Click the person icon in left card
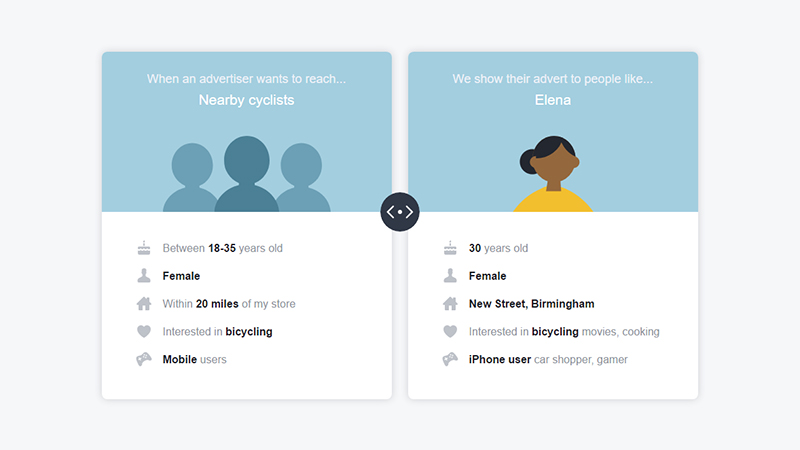This screenshot has height=450, width=800. 144,276
